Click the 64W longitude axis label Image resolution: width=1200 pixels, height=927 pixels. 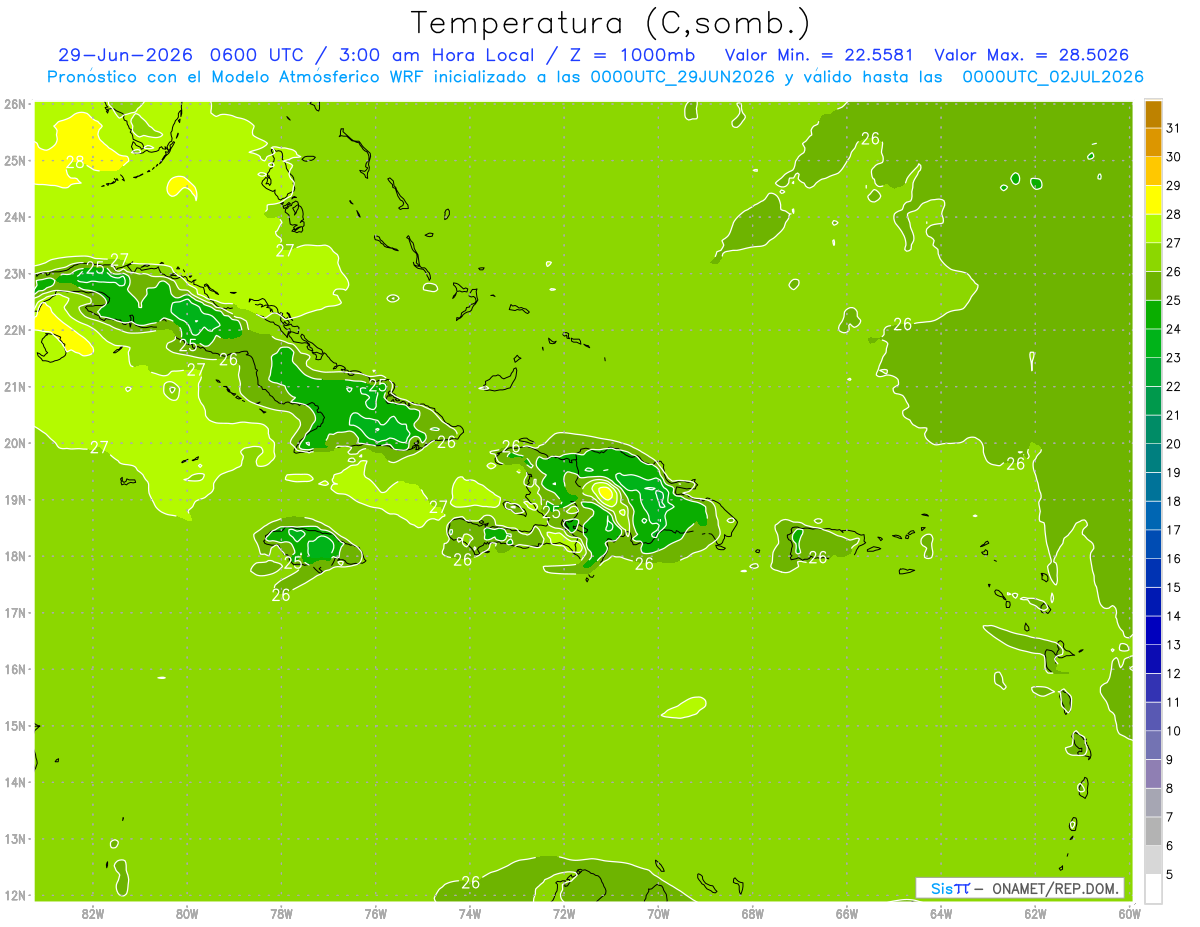(x=941, y=913)
